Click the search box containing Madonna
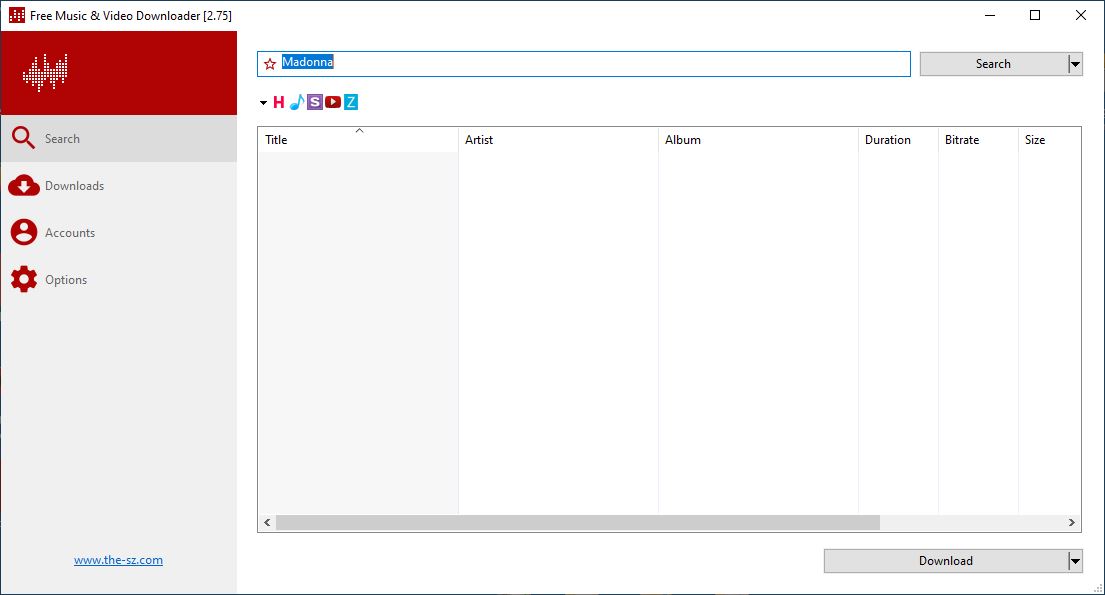 click(x=584, y=64)
